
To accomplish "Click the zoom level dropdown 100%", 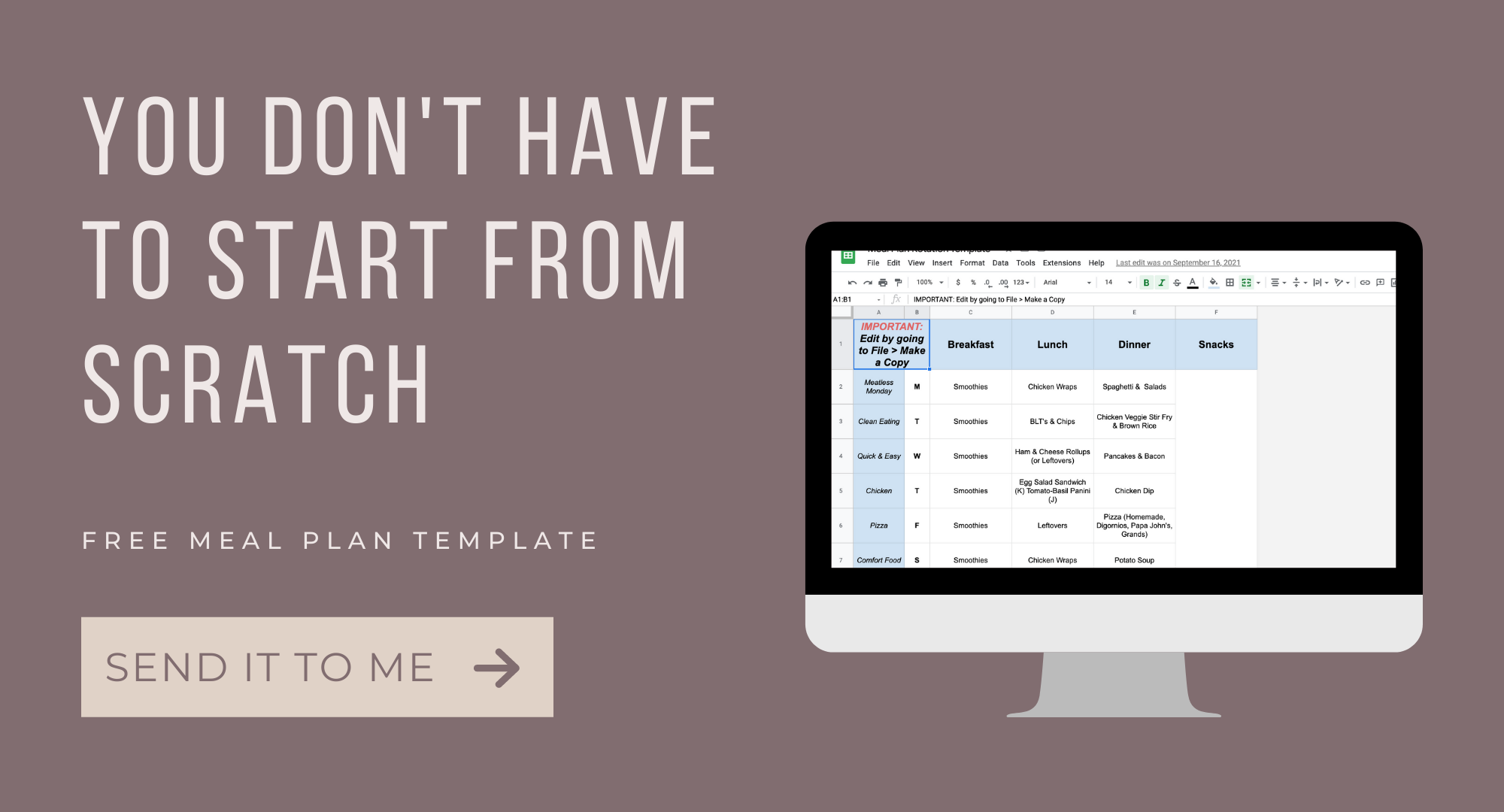I will pyautogui.click(x=920, y=283).
